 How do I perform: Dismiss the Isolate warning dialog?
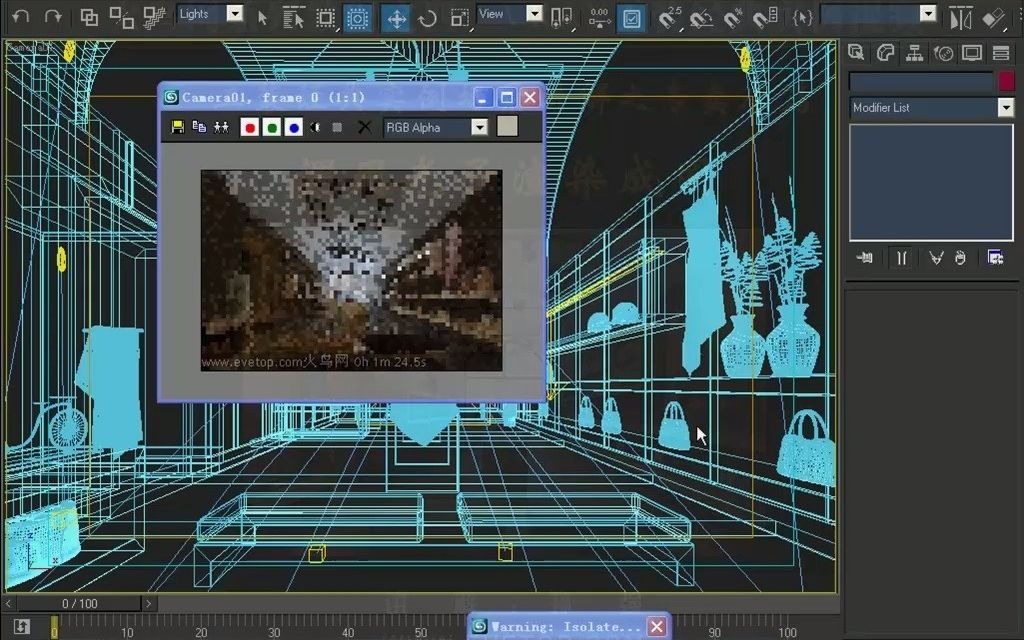[656, 625]
